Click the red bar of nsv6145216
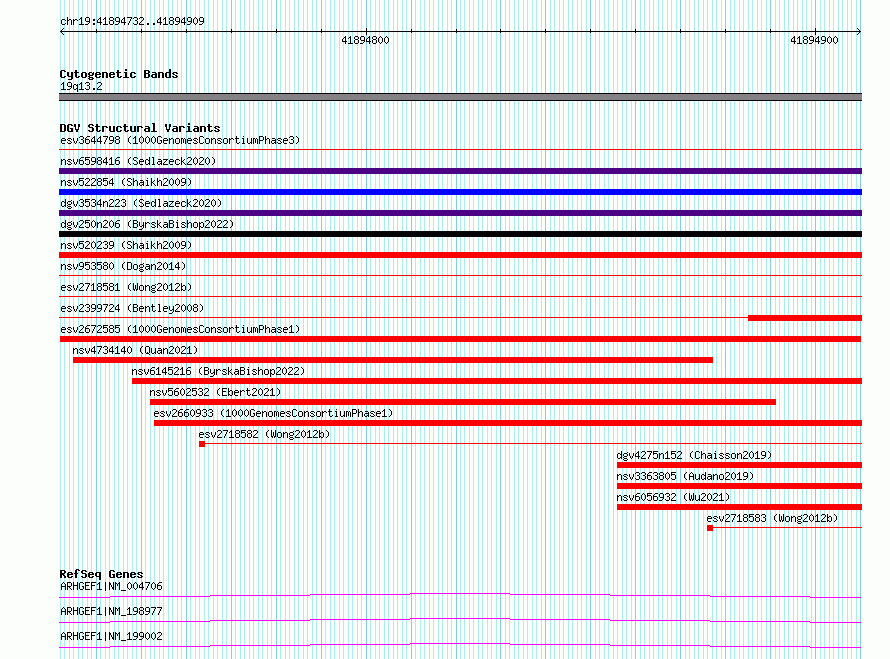Image resolution: width=890 pixels, height=659 pixels. click(x=497, y=381)
